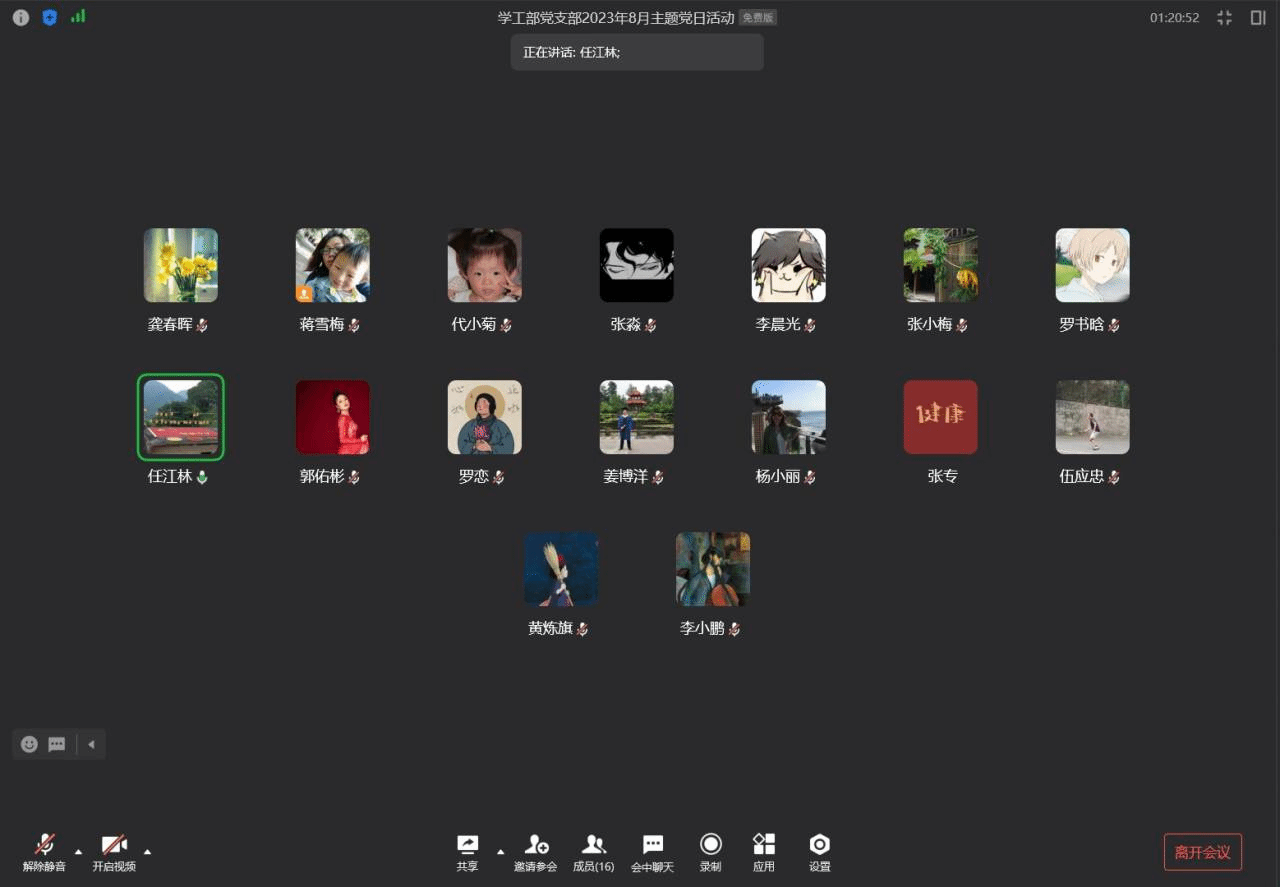
Task: Select 任江林's speaking avatar thumbnail
Action: (x=181, y=417)
